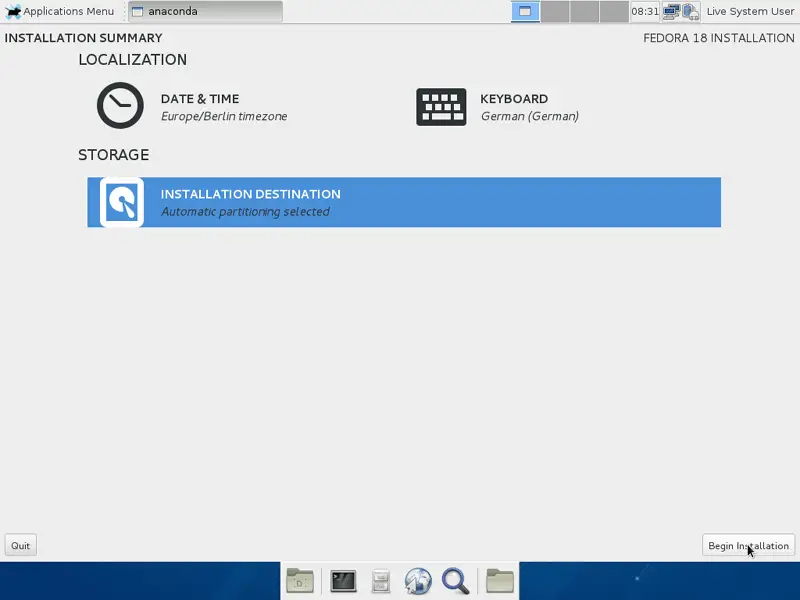The height and width of the screenshot is (600, 800).
Task: Click the 08:31 panel clock
Action: coord(645,11)
